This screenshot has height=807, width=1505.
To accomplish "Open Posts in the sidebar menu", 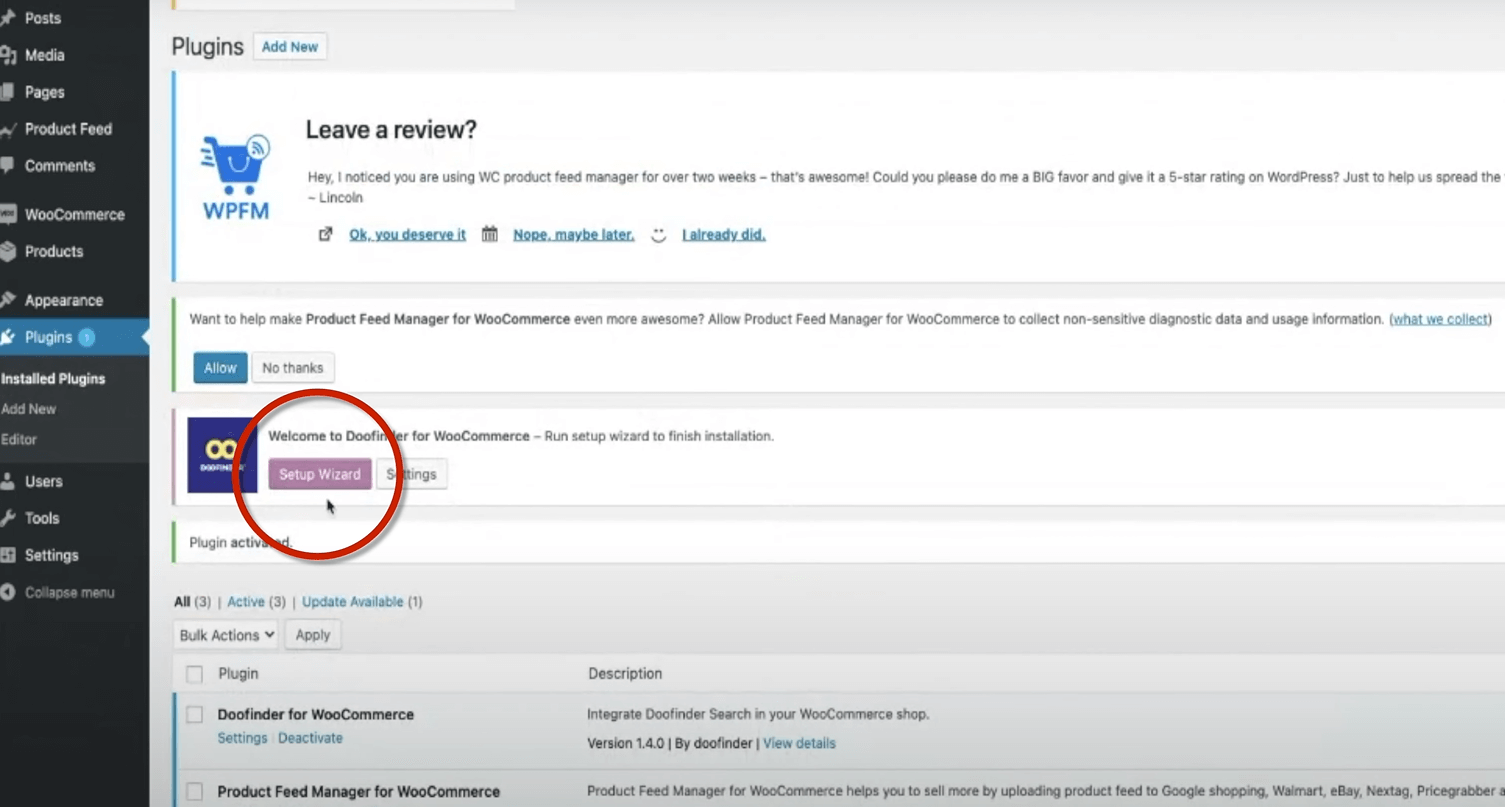I will point(43,18).
